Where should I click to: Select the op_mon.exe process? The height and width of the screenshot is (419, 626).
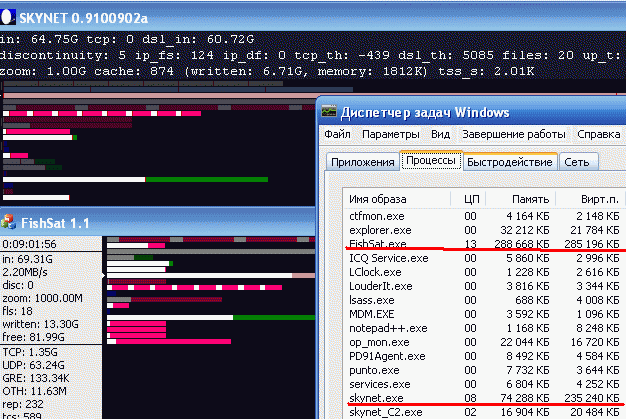click(x=484, y=342)
